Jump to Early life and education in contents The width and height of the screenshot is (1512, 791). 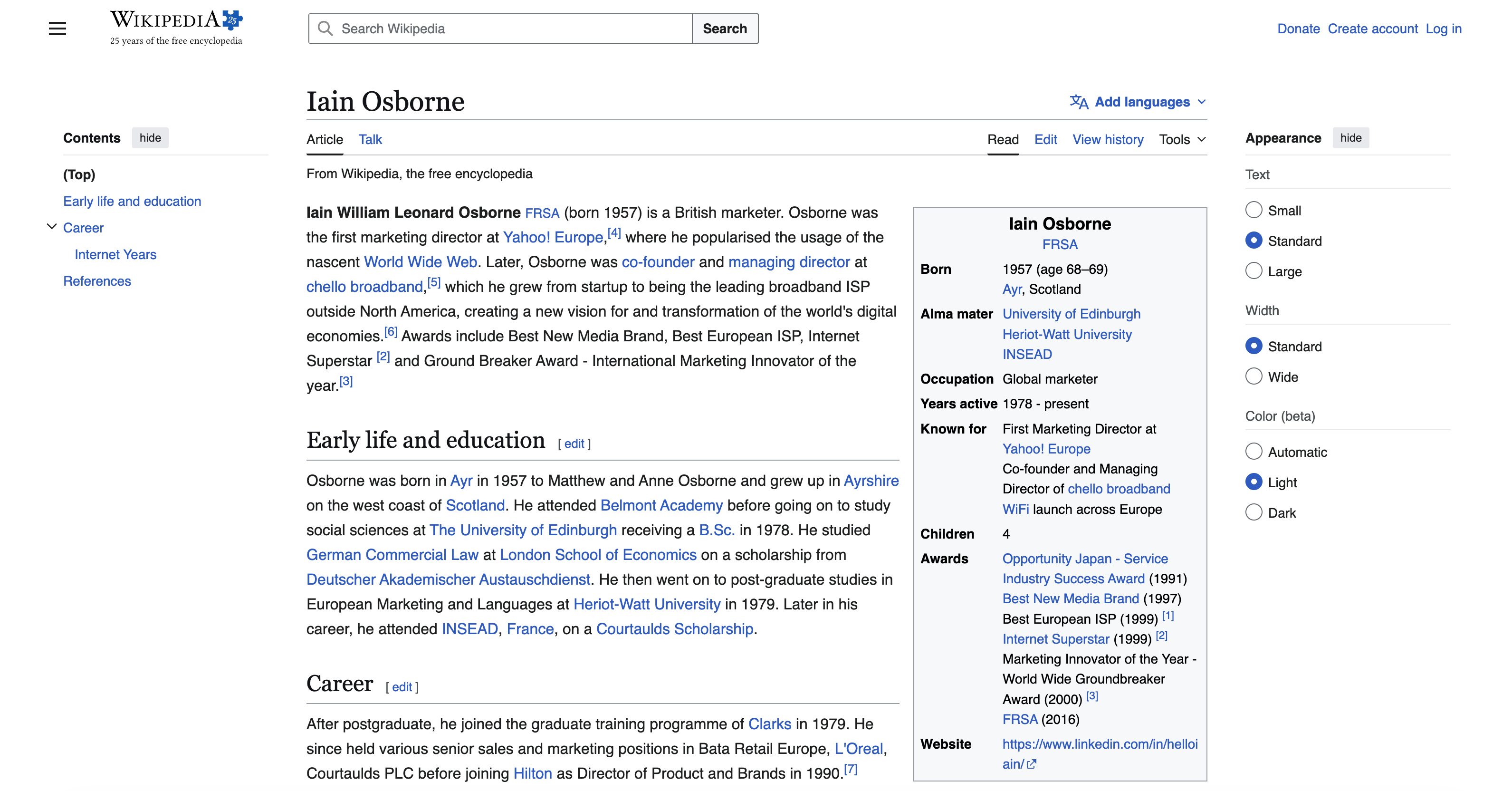coord(132,201)
